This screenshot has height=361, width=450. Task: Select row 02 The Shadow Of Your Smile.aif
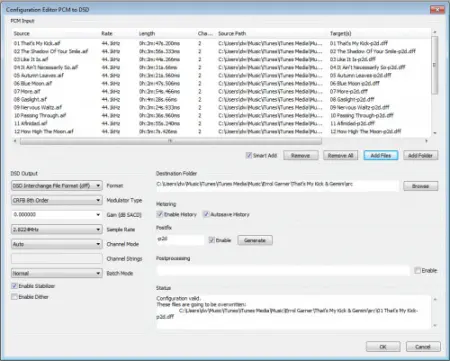[x=221, y=51]
